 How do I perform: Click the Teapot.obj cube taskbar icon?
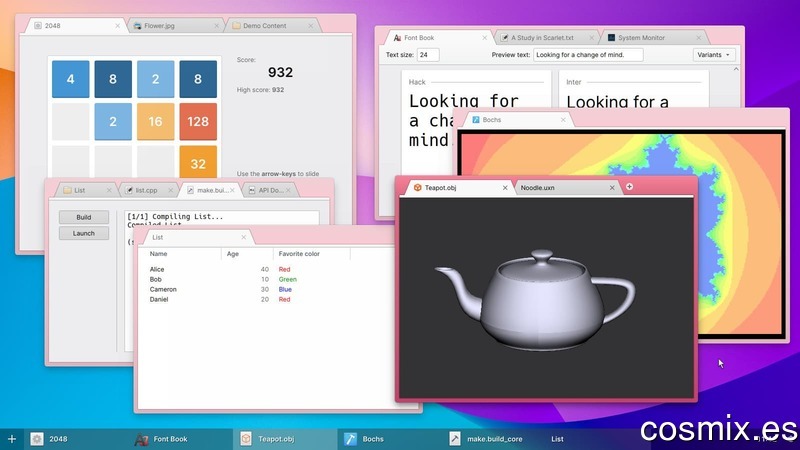click(x=246, y=439)
